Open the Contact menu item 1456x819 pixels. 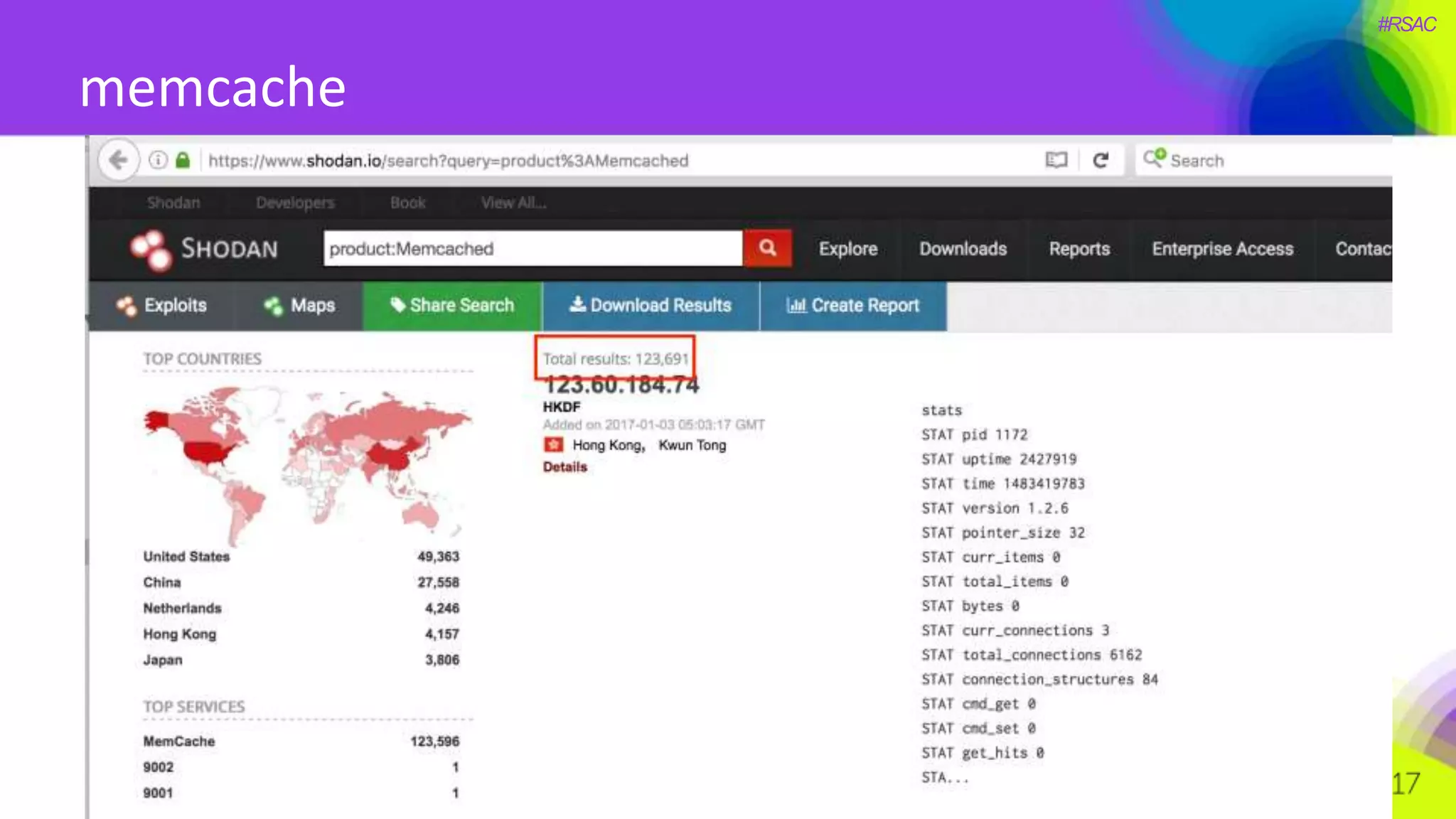coord(1363,249)
